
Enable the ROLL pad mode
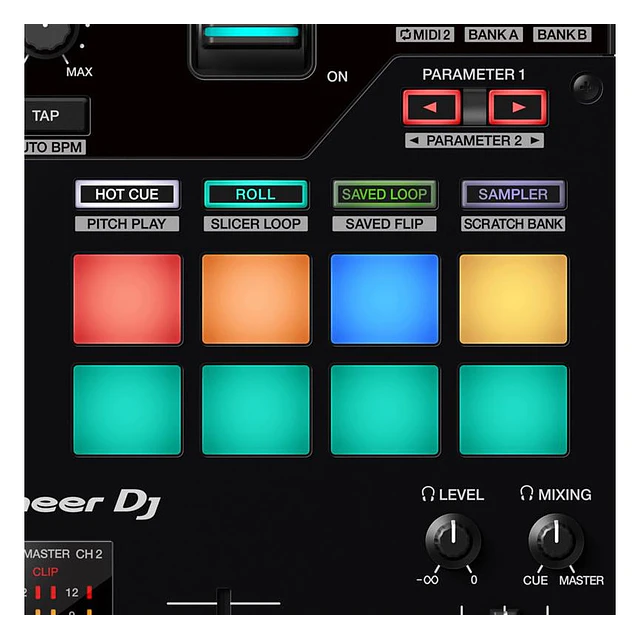pyautogui.click(x=255, y=194)
